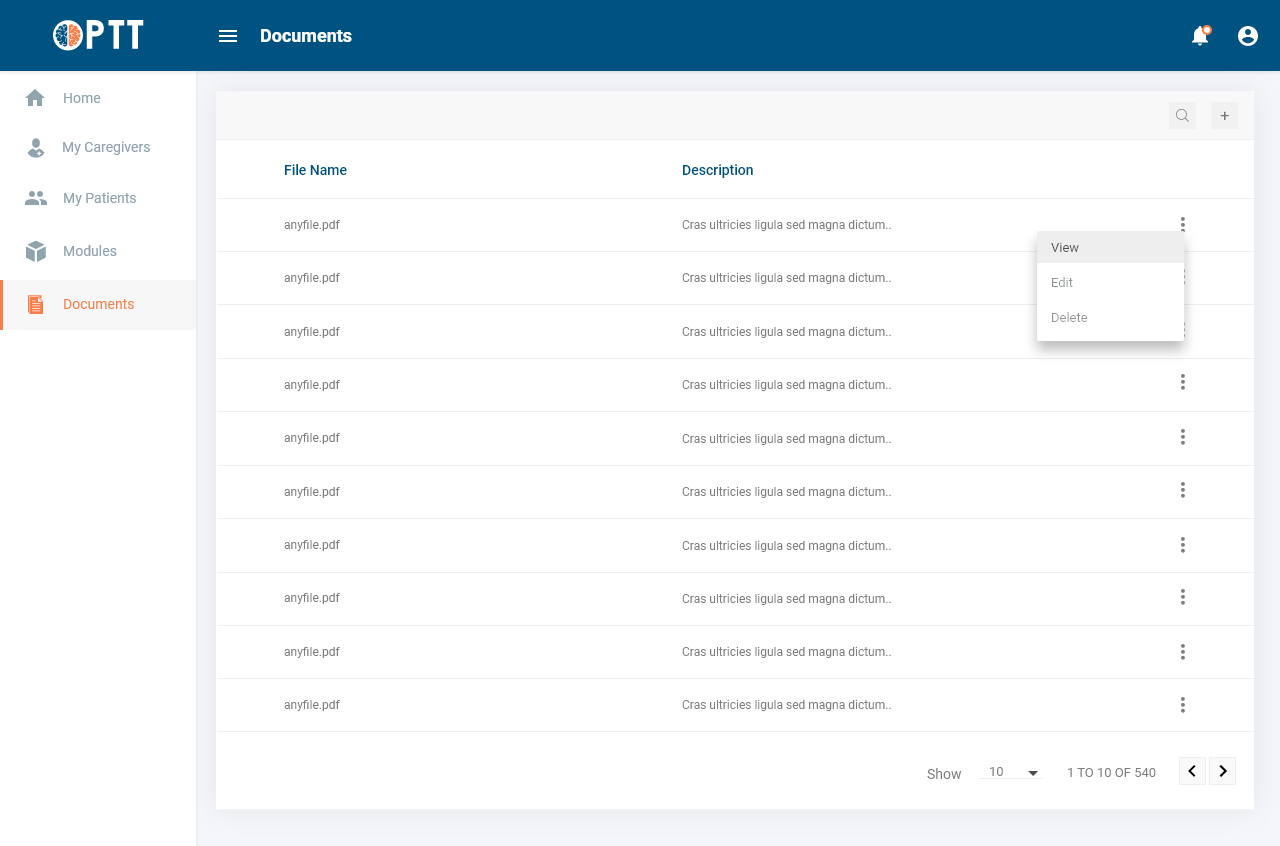This screenshot has height=846, width=1280.
Task: Expand the fourth row's three-dot options menu
Action: pyautogui.click(x=1182, y=382)
